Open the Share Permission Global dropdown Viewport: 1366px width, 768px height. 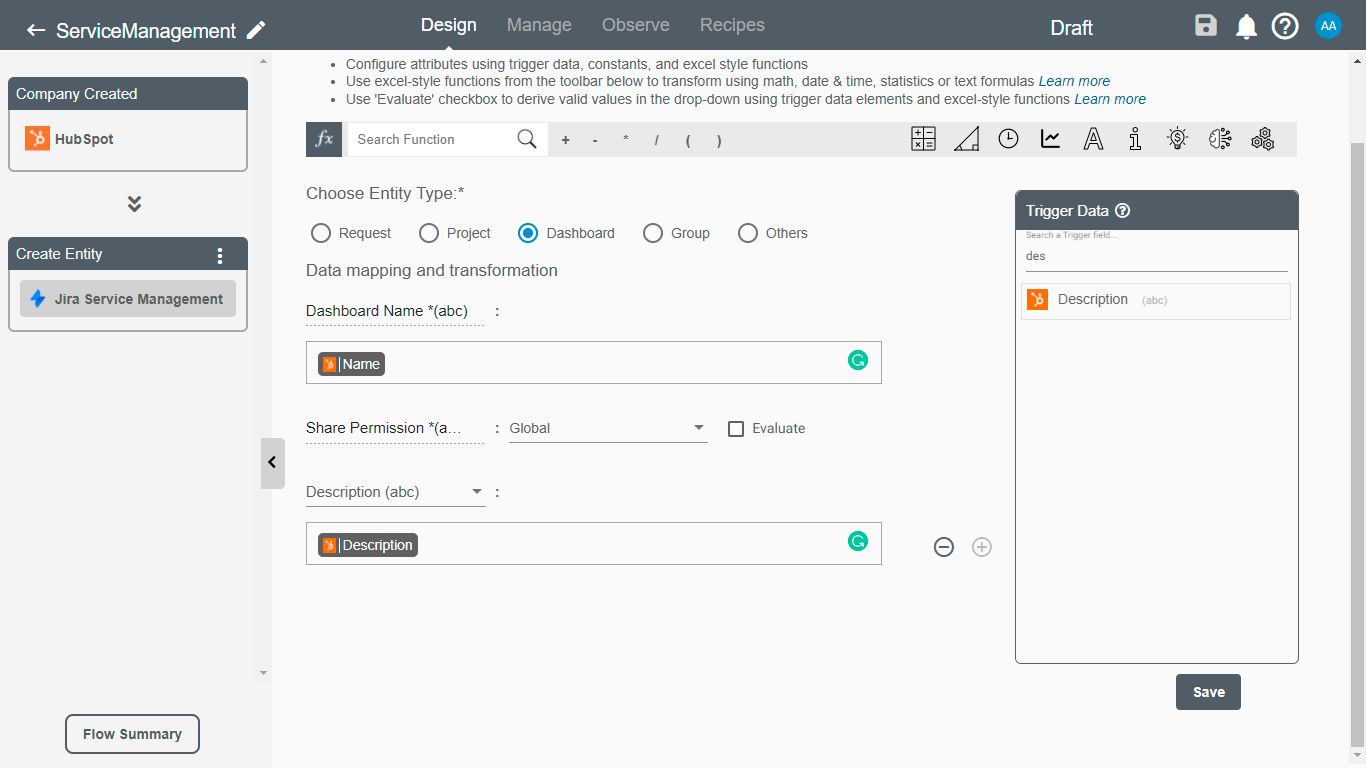608,428
